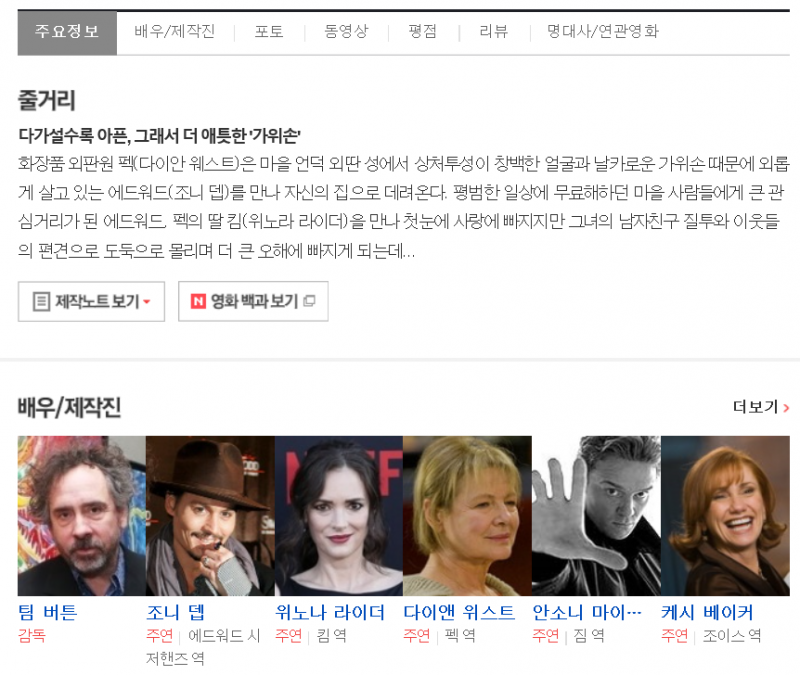Viewport: 800px width, 675px height.
Task: Switch to the 배우/제작진 tab
Action: tap(174, 32)
